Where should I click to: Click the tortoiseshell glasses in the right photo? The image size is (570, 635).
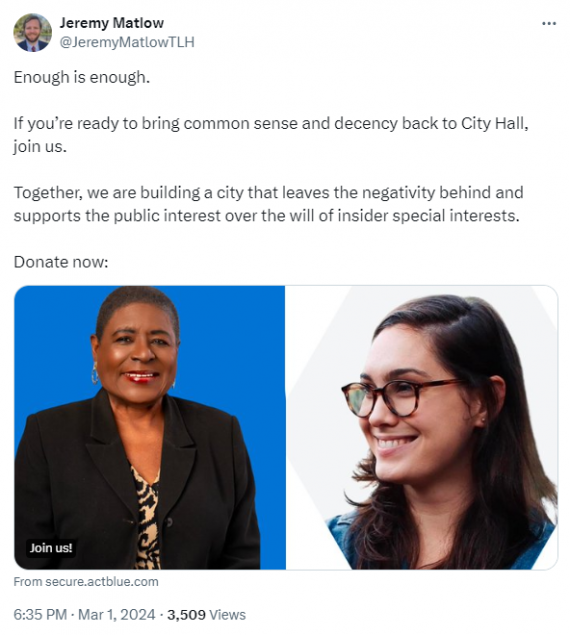click(x=401, y=398)
